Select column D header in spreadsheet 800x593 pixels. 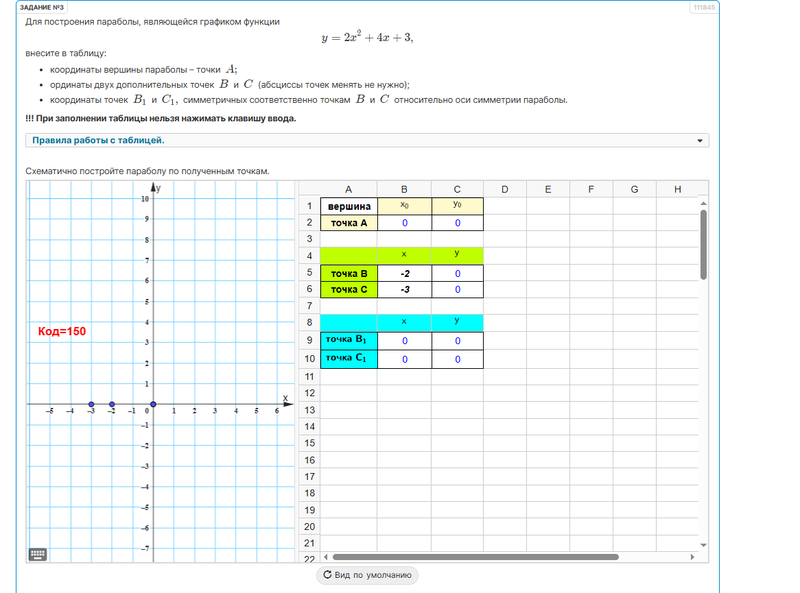click(504, 189)
